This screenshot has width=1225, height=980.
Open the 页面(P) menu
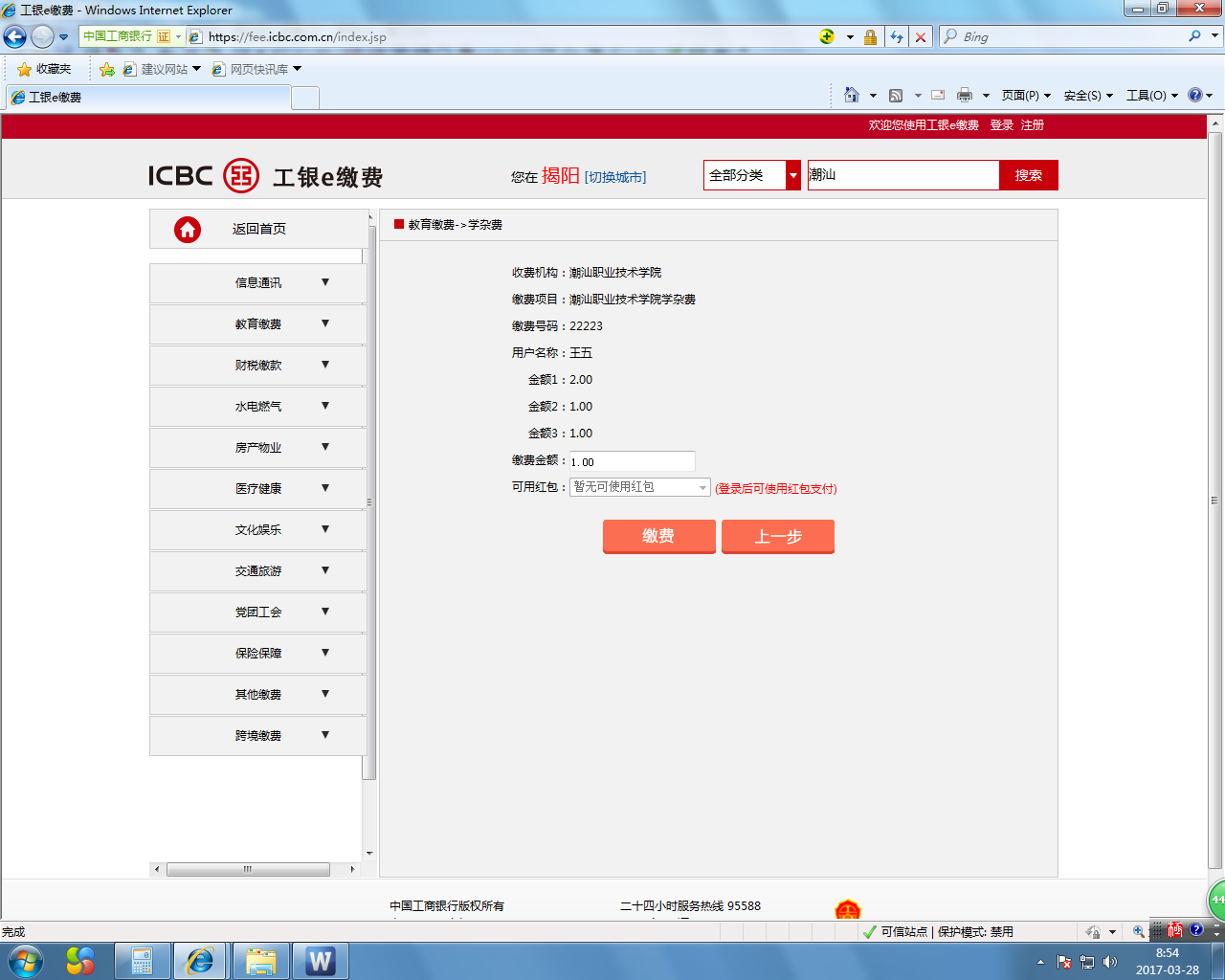(1026, 96)
